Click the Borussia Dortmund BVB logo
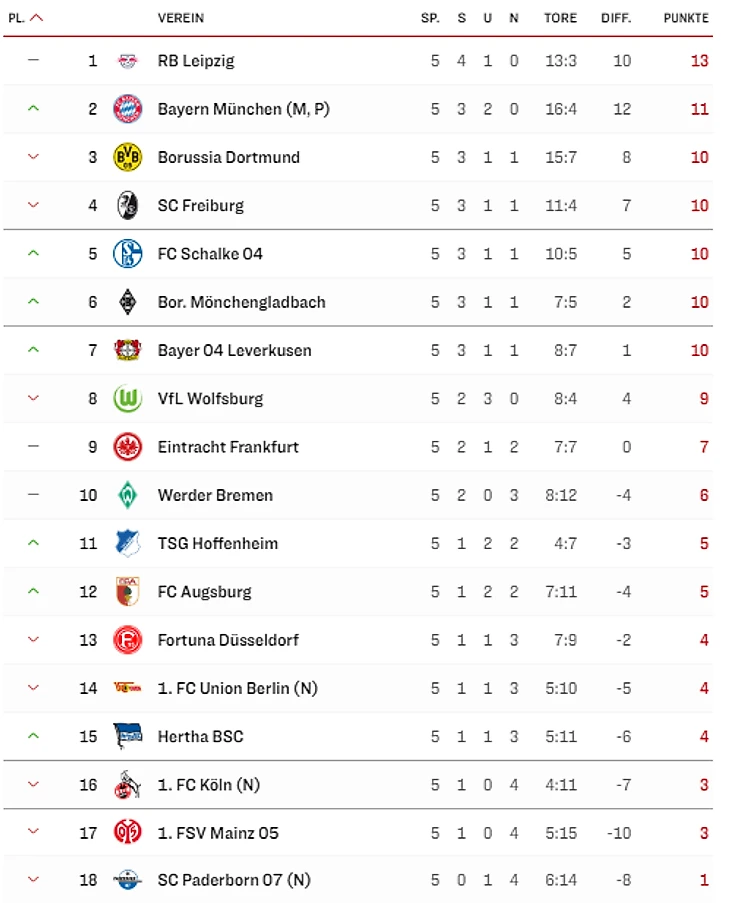730x903 pixels. [127, 157]
